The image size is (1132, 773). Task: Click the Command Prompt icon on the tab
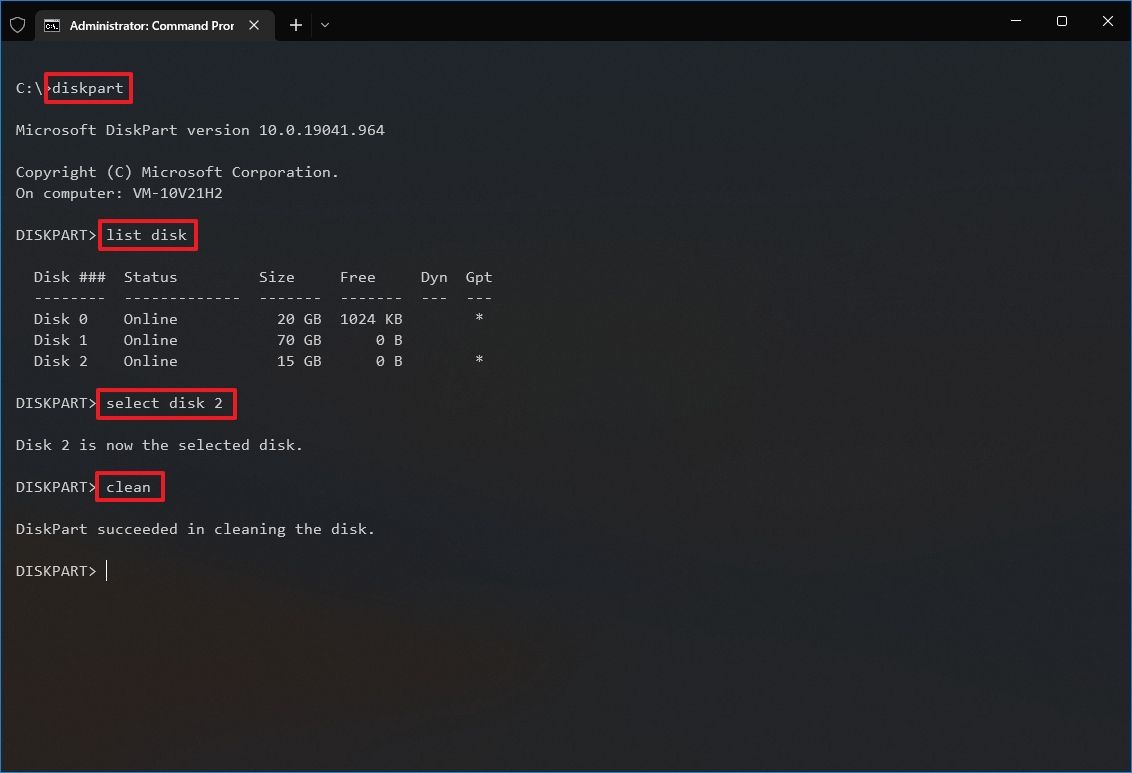(52, 26)
